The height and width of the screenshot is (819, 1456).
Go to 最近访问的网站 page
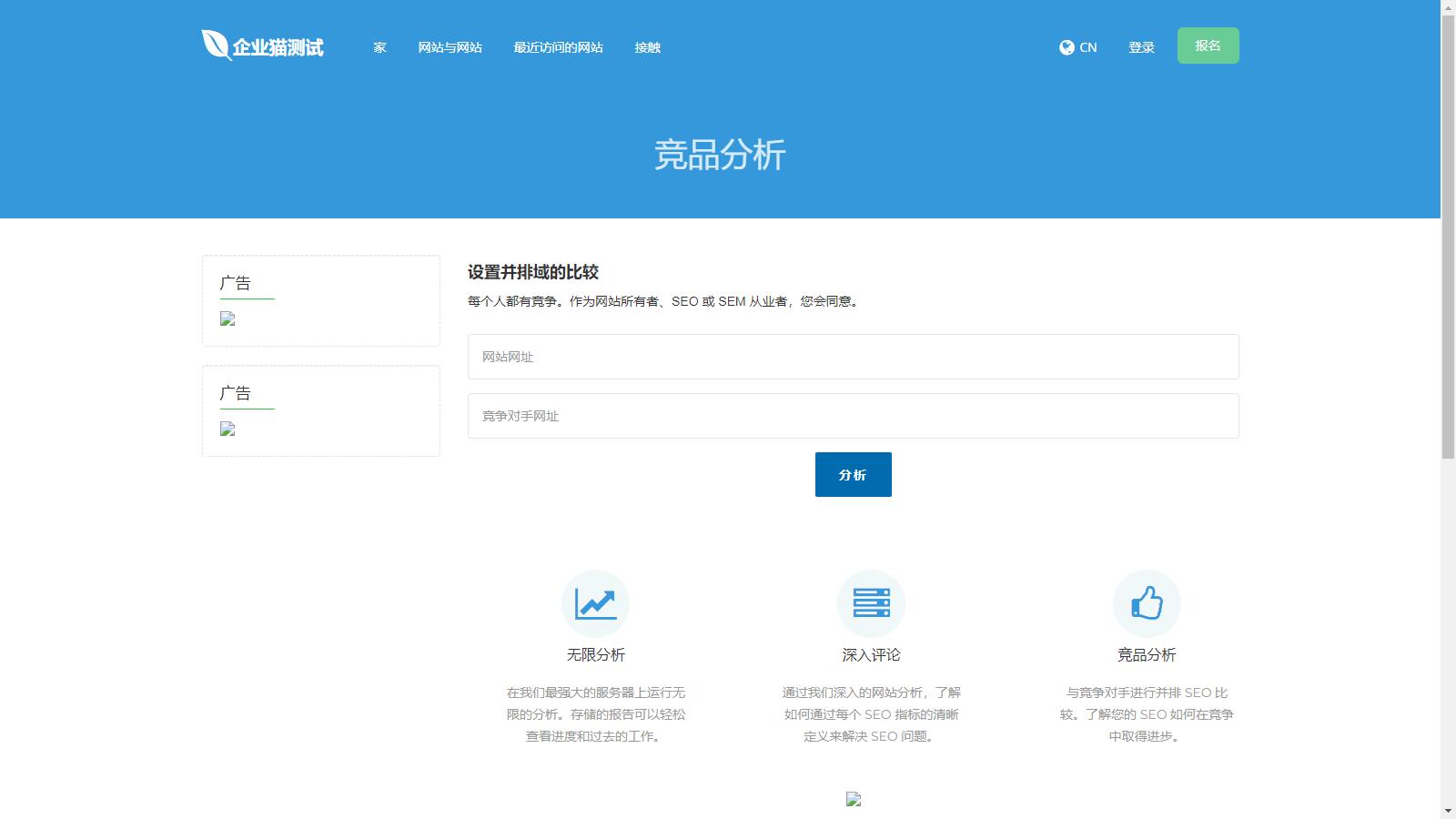click(x=558, y=47)
